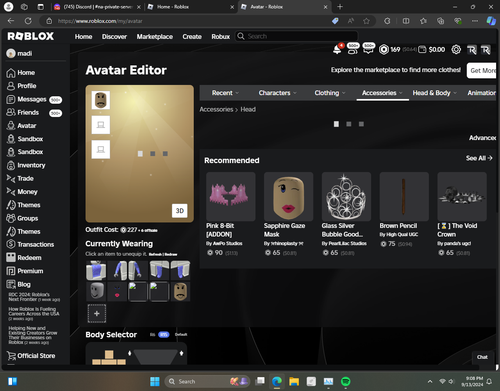This screenshot has width=500, height=391.
Task: Click the Accessories breadcrumb link
Action: tap(216, 109)
